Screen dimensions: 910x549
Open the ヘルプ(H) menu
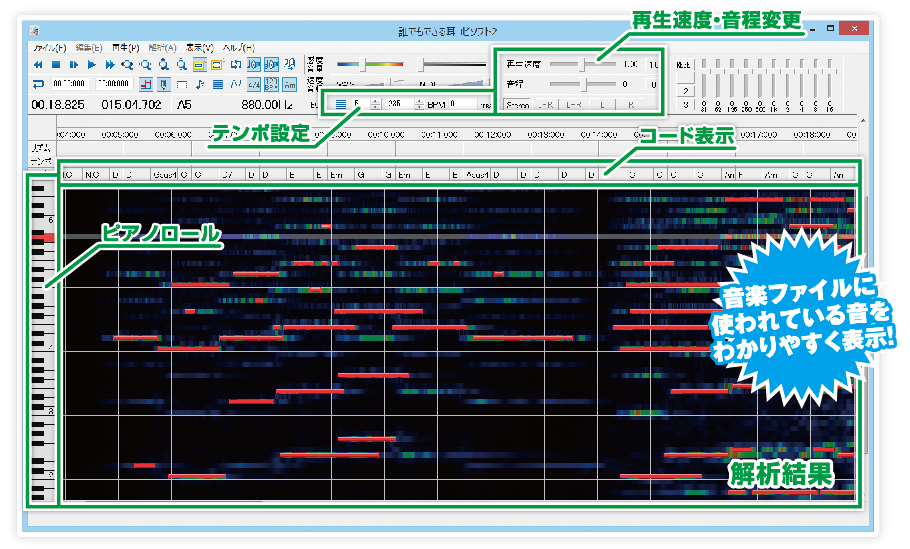(237, 47)
